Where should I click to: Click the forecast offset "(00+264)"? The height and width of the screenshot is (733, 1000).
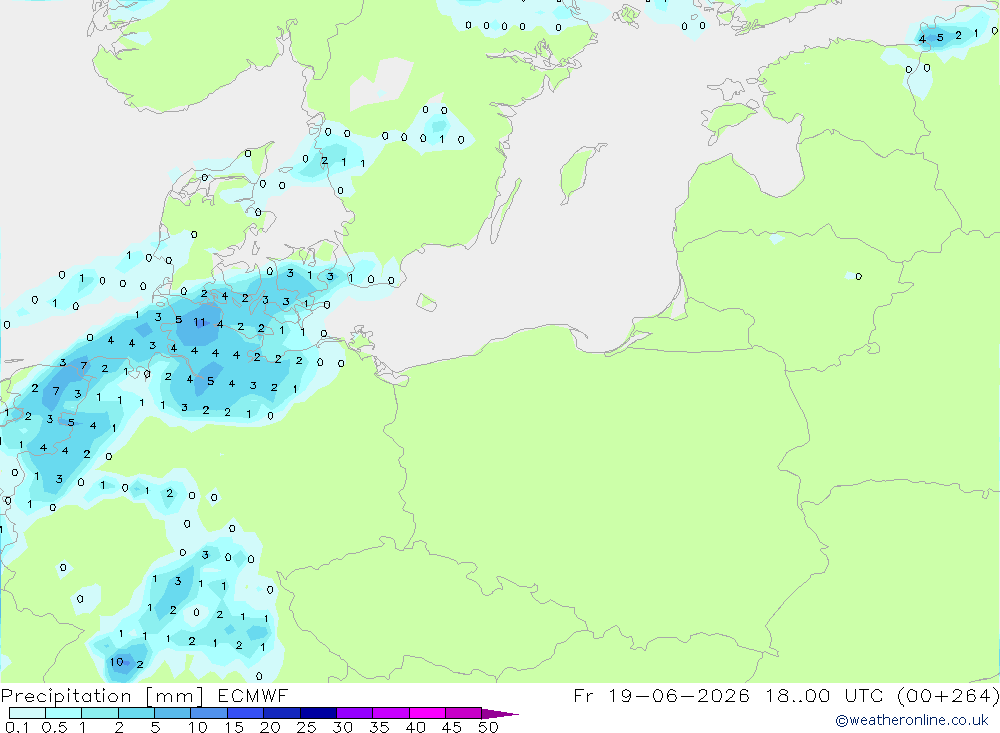click(948, 696)
